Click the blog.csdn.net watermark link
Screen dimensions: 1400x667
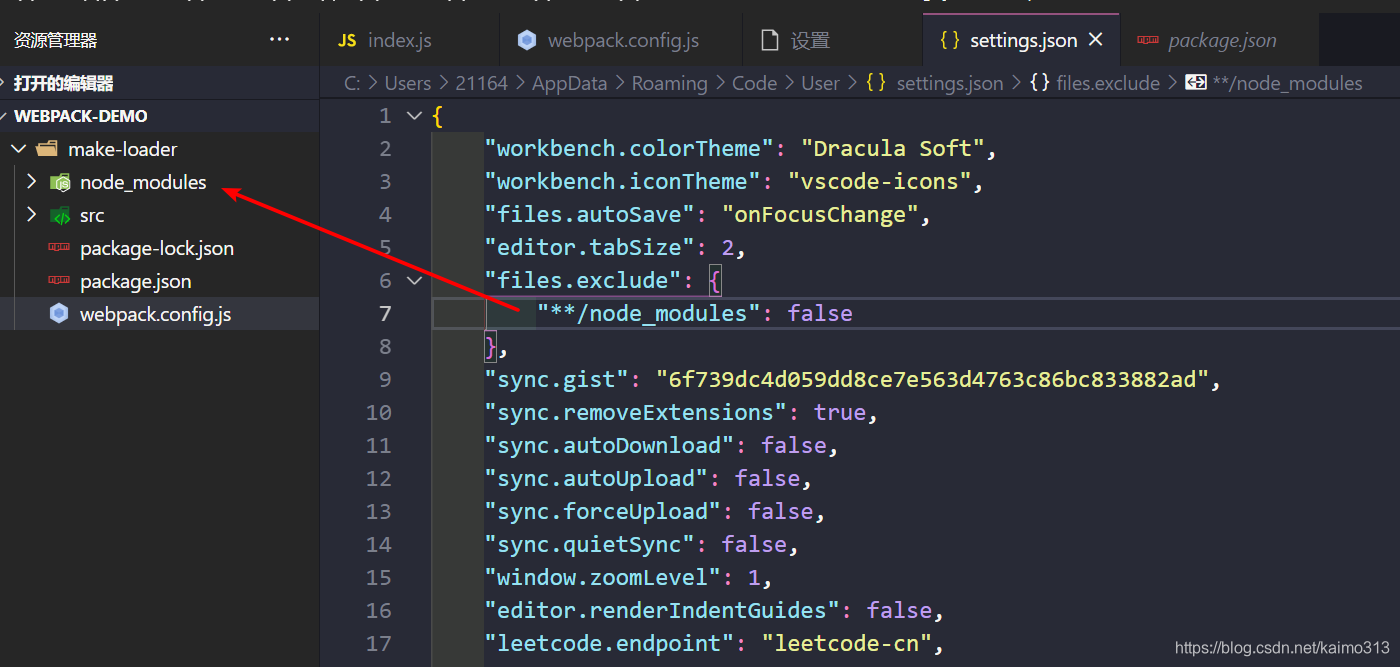[1280, 648]
